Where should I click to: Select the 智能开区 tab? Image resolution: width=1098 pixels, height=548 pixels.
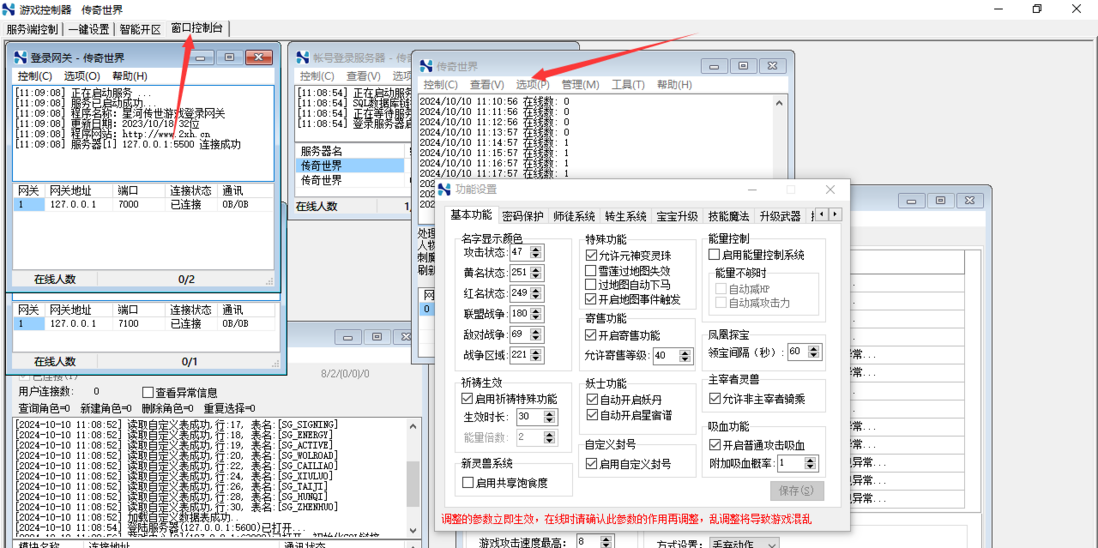click(x=140, y=29)
